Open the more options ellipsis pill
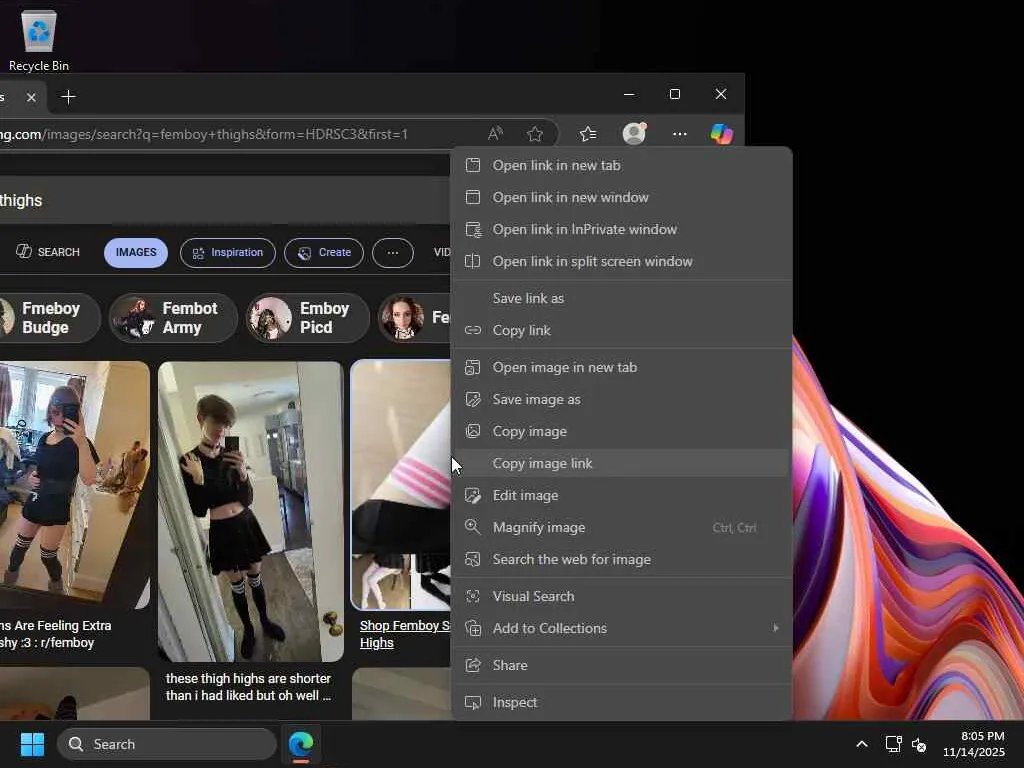The image size is (1024, 768). pyautogui.click(x=392, y=253)
